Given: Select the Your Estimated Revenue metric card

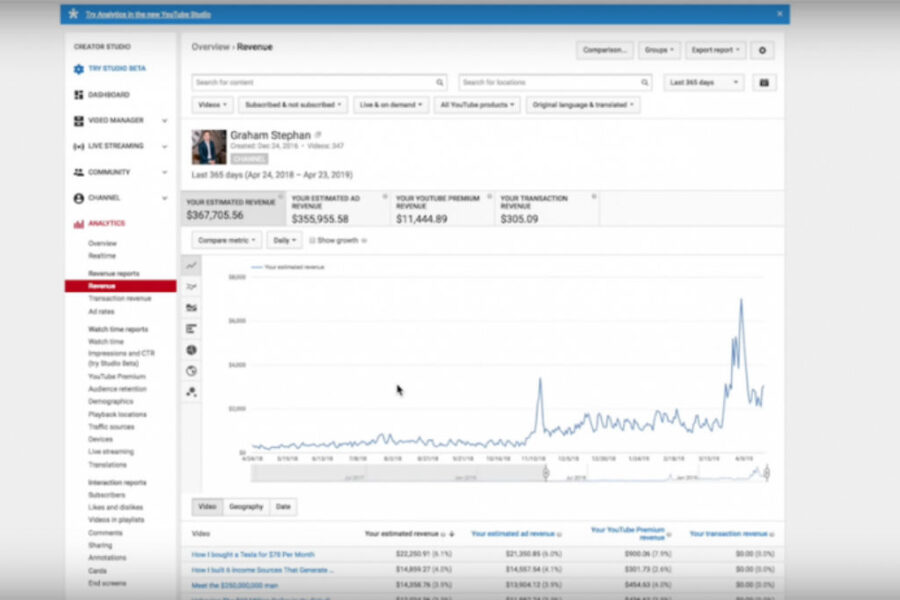Looking at the screenshot, I should pyautogui.click(x=233, y=208).
